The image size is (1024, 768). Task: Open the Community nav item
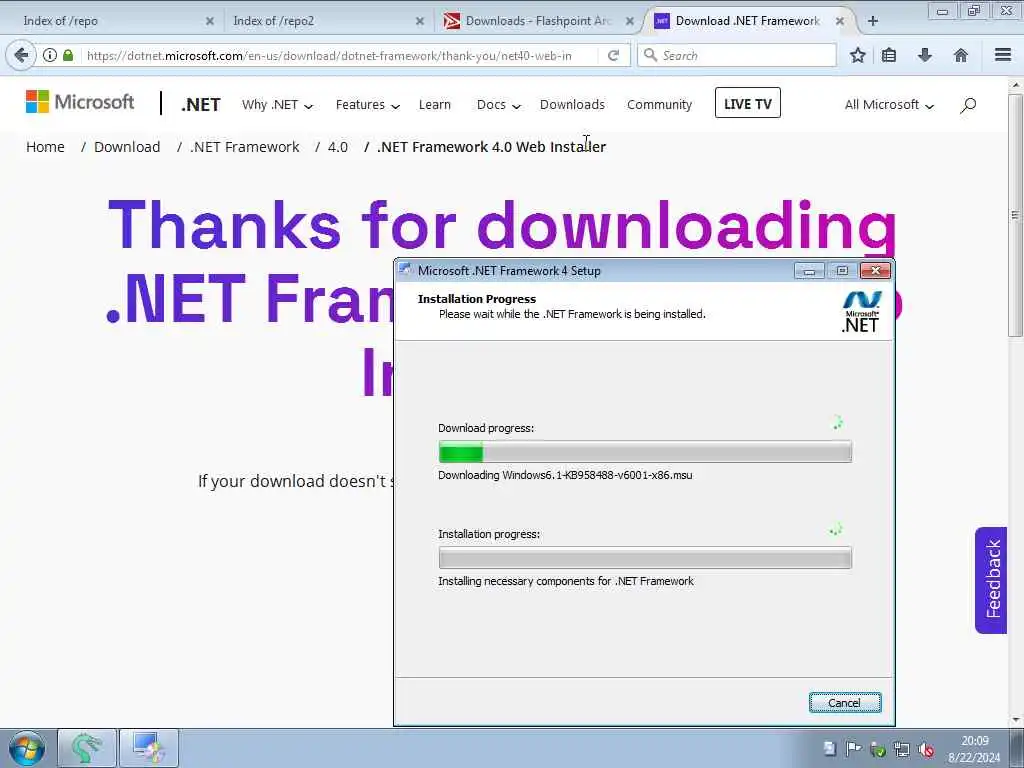pyautogui.click(x=659, y=104)
